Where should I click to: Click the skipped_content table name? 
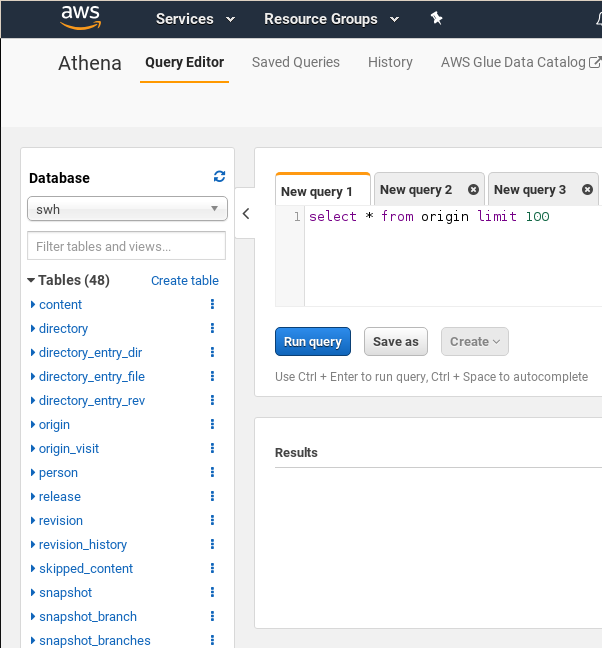(86, 569)
